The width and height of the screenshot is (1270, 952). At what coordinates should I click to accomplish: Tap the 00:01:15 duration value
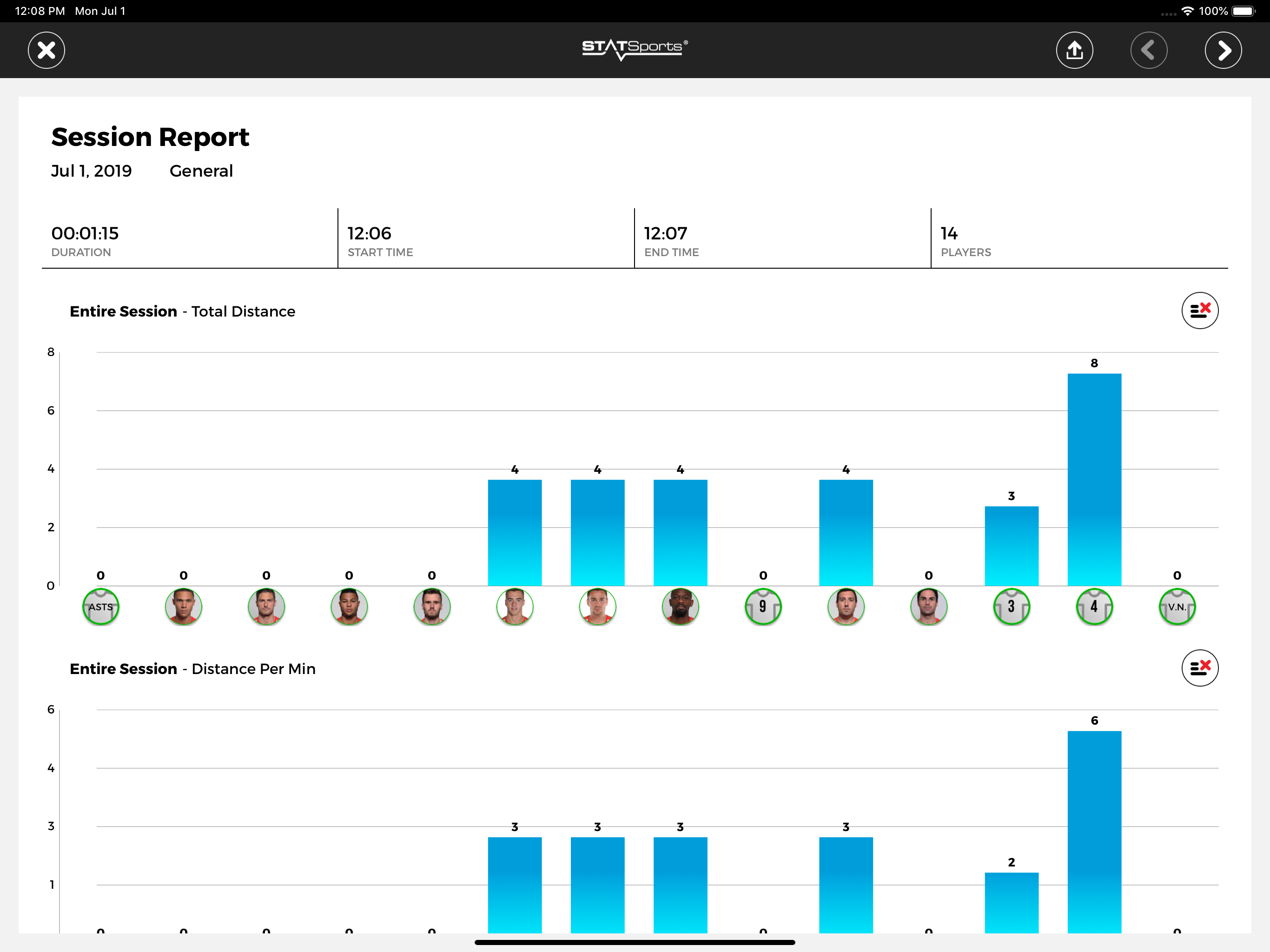(x=85, y=234)
